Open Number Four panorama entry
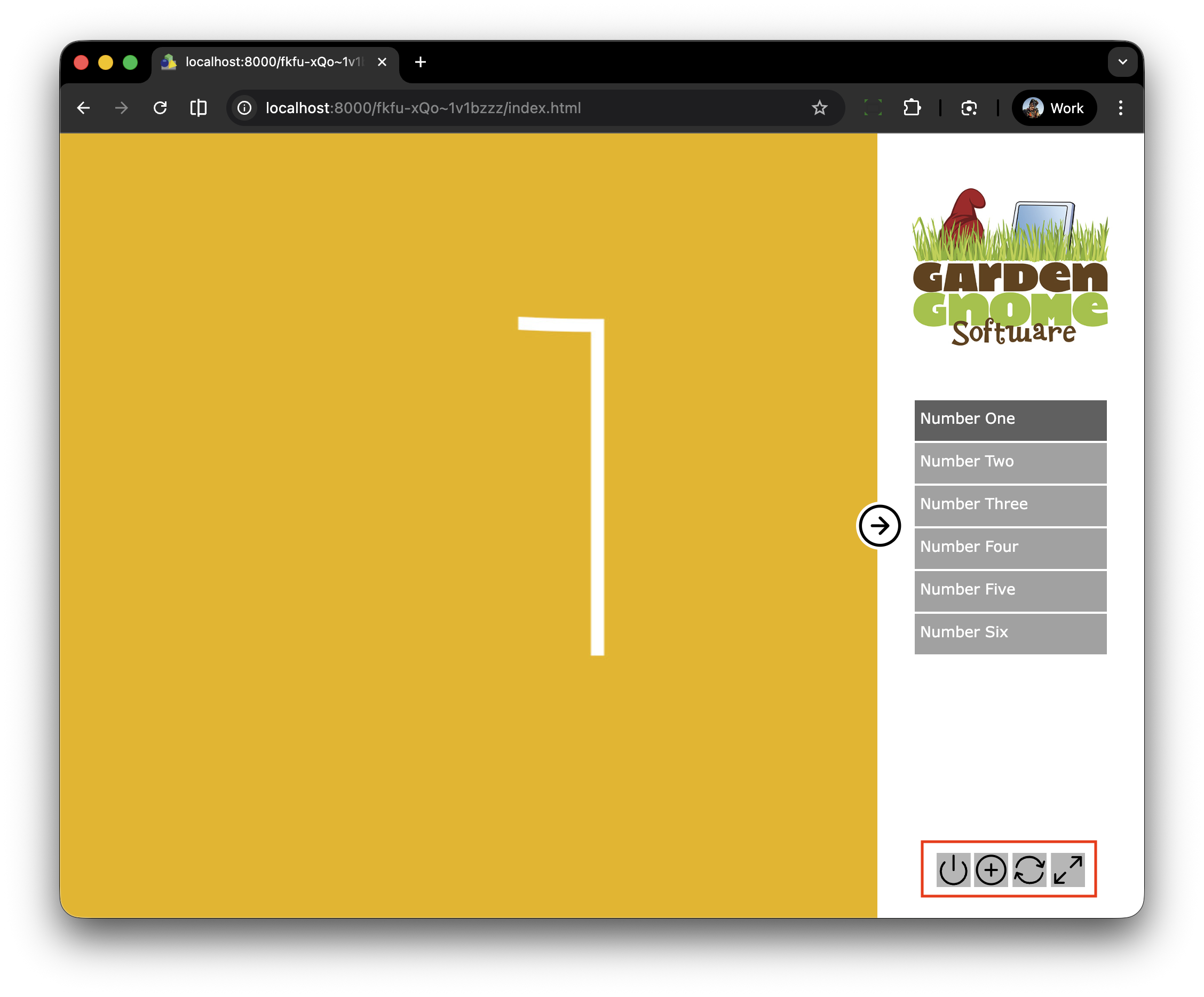Viewport: 1204px width, 997px height. coord(1010,548)
